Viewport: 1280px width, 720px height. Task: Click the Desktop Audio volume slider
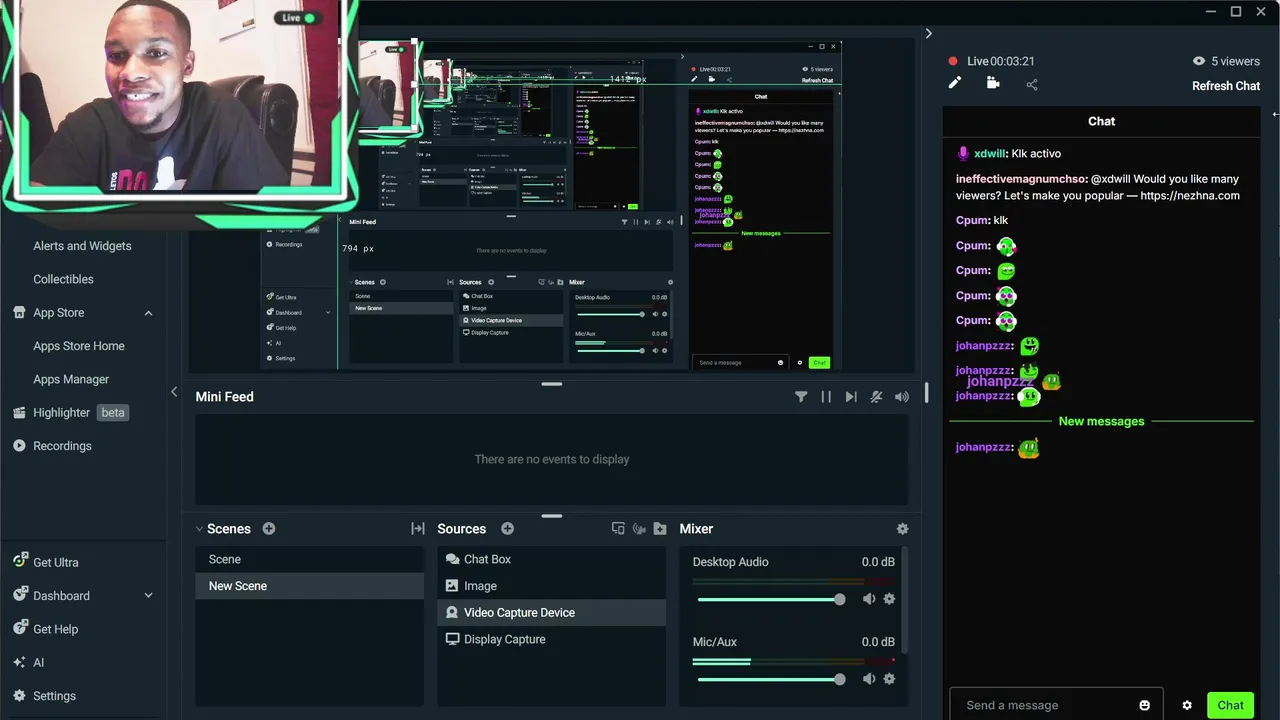(x=771, y=599)
